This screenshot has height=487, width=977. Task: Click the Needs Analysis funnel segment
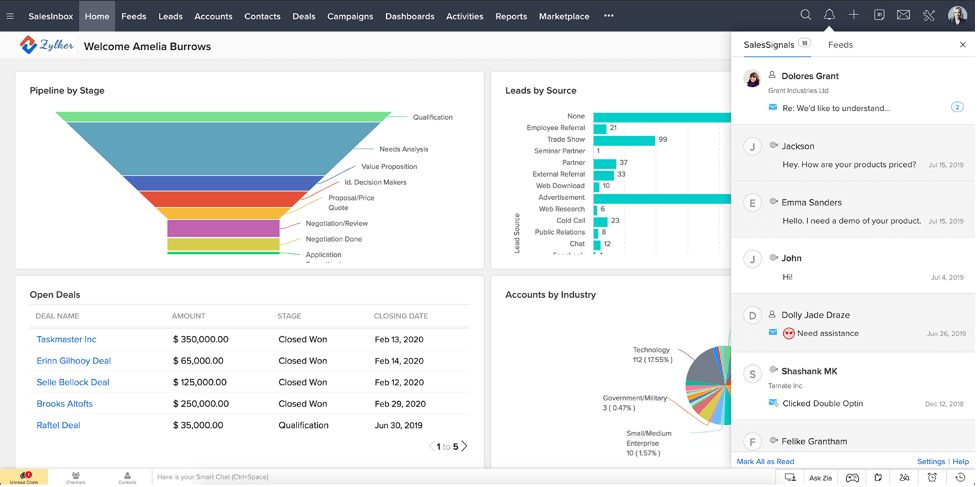(x=223, y=148)
